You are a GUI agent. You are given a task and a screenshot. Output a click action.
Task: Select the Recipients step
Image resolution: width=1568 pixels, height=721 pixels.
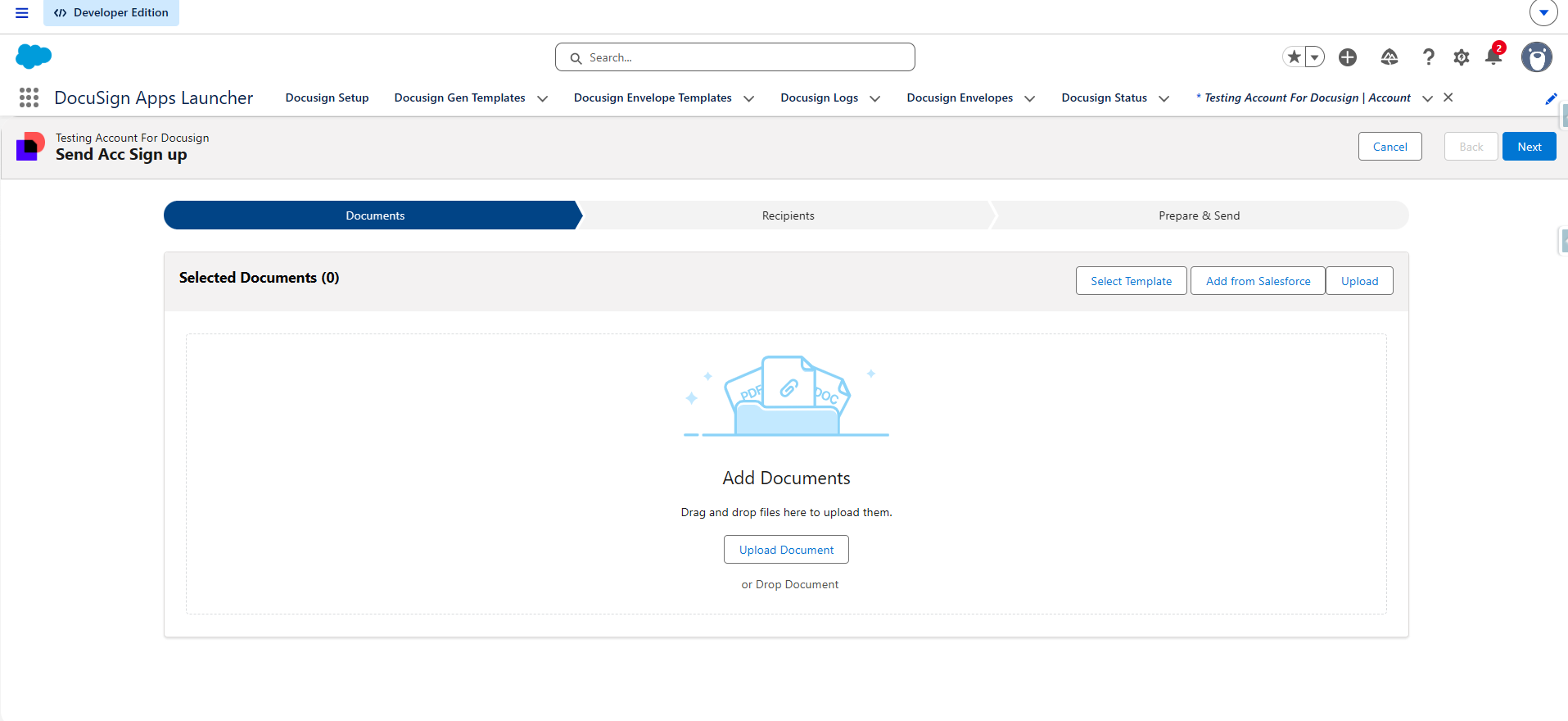pos(788,215)
